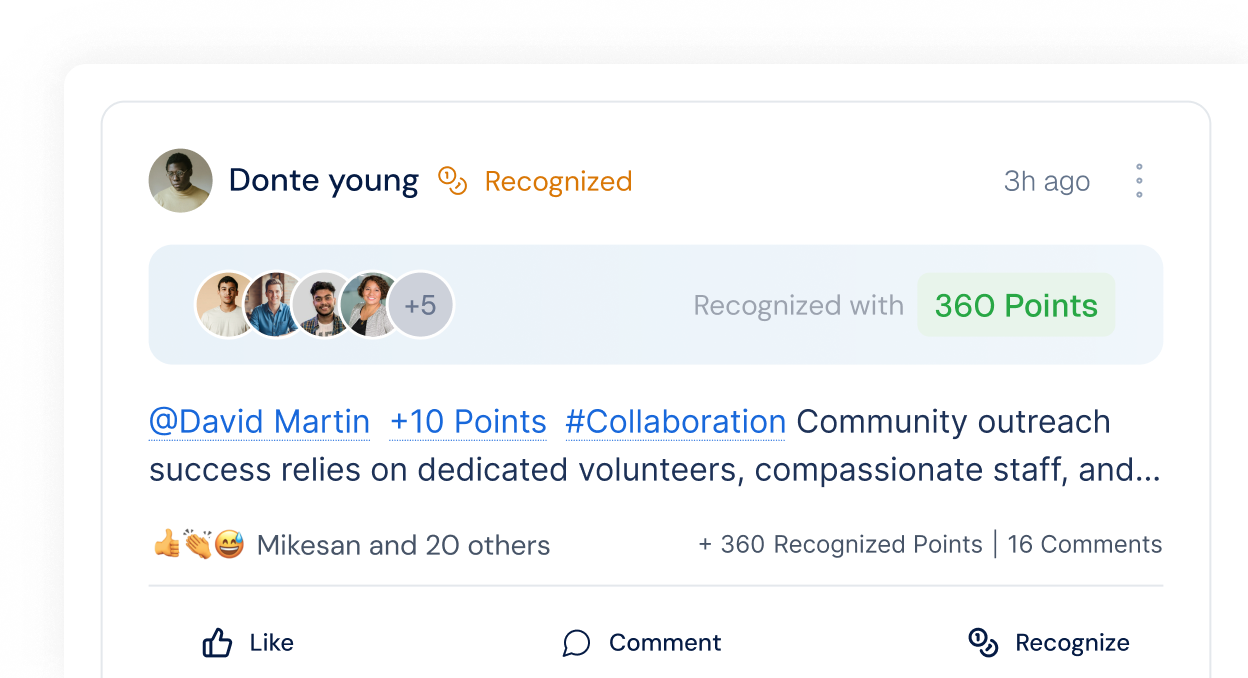1248x678 pixels.
Task: Click the first recipient avatar
Action: [x=226, y=305]
